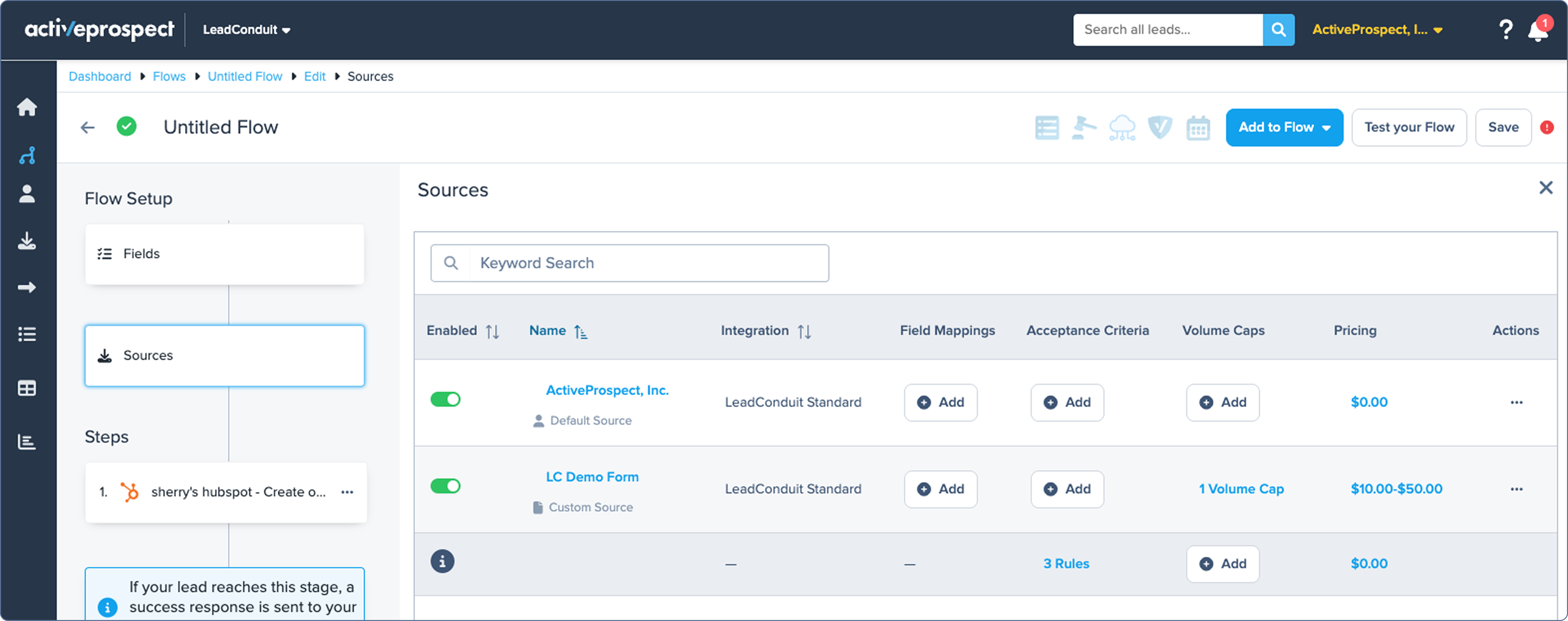The width and height of the screenshot is (1568, 621).
Task: Go to Dashboard breadcrumb
Action: click(x=100, y=77)
